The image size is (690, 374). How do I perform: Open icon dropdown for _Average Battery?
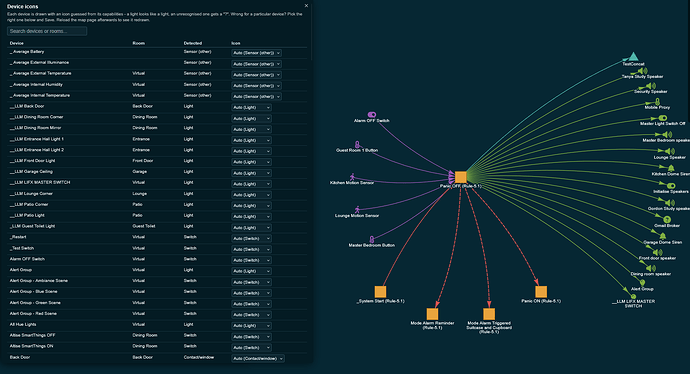pos(257,53)
